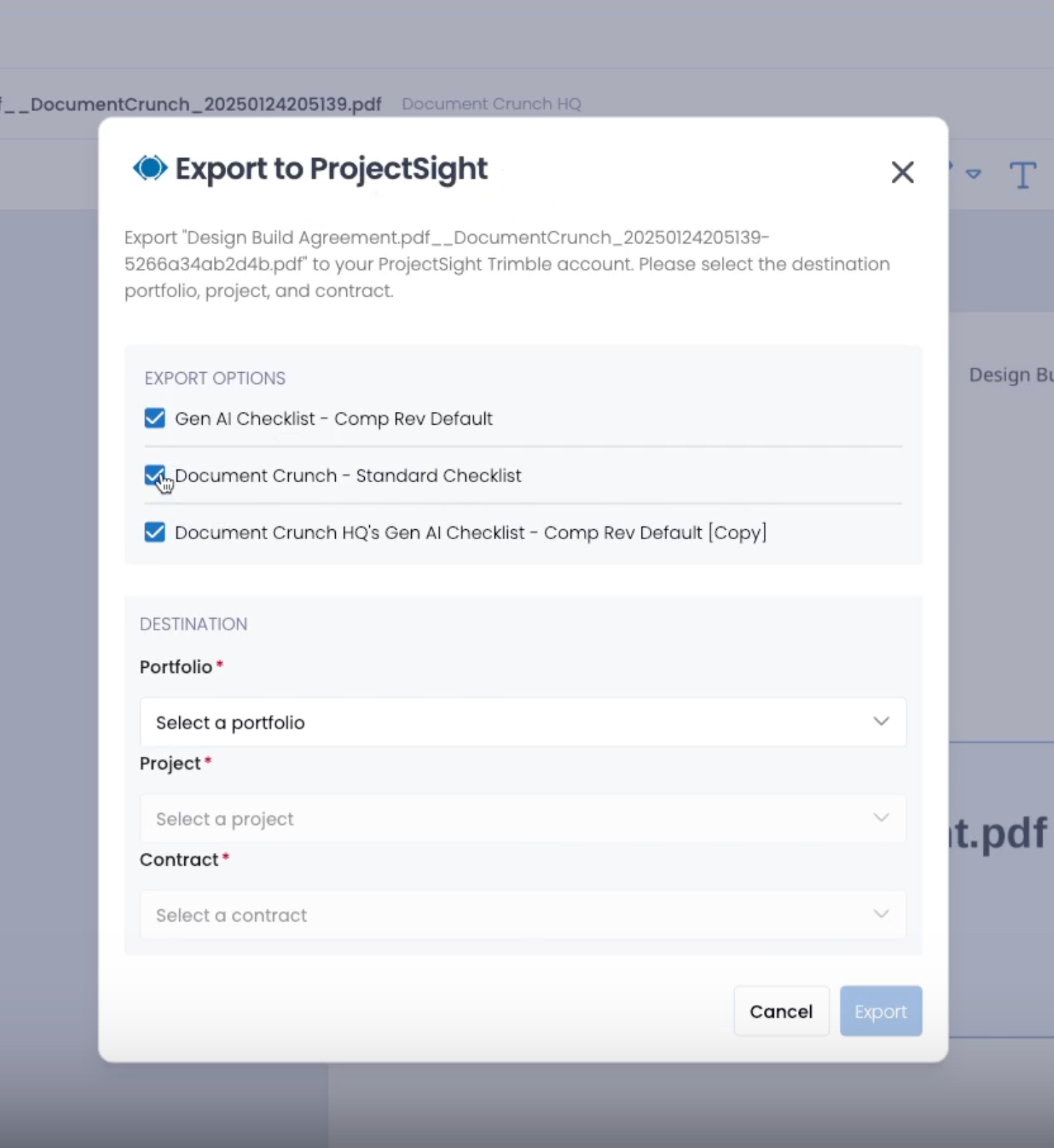The width and height of the screenshot is (1054, 1148).
Task: Click the DESTINATION section heading
Action: pyautogui.click(x=193, y=624)
